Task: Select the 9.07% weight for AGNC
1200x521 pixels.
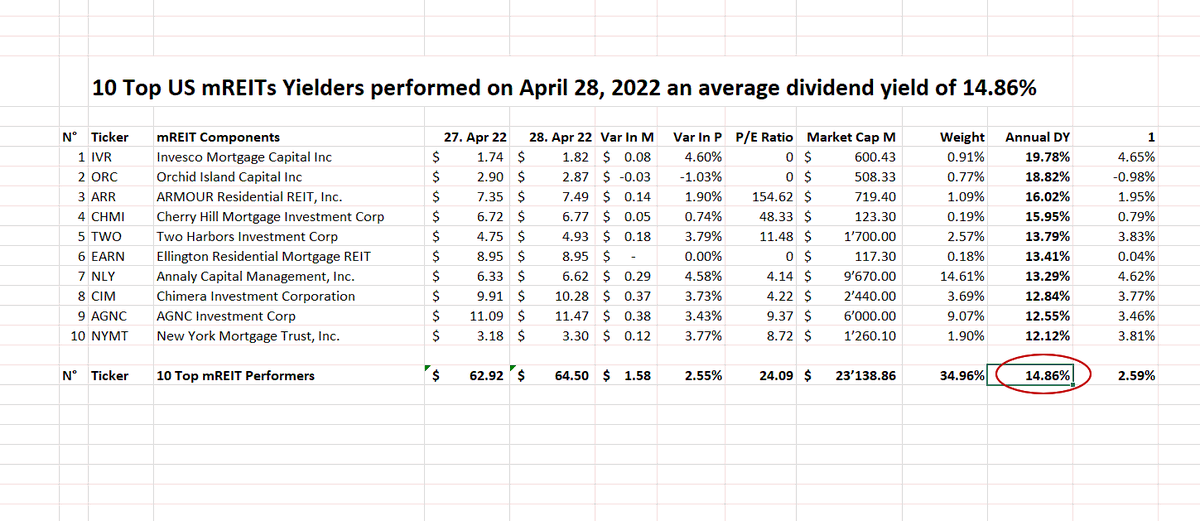Action: coord(966,316)
